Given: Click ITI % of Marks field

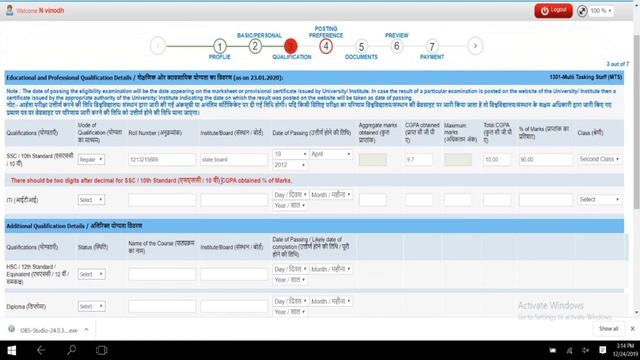Looking at the screenshot, I should pyautogui.click(x=546, y=200).
